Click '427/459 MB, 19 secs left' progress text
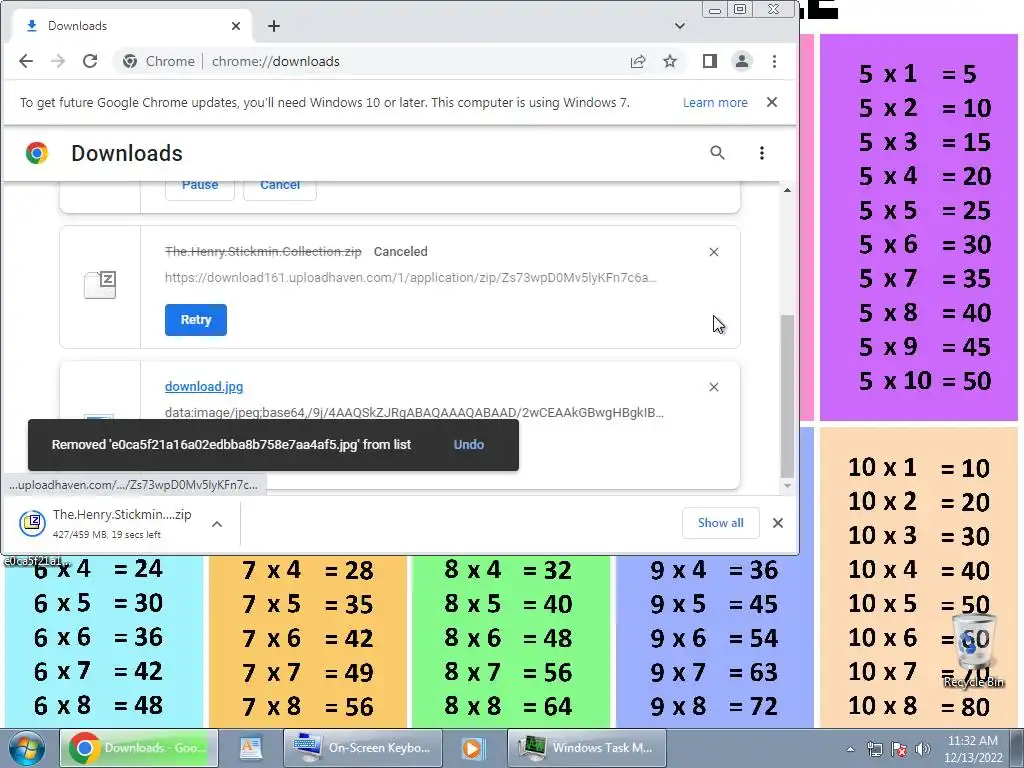1024x768 pixels. pos(107,535)
